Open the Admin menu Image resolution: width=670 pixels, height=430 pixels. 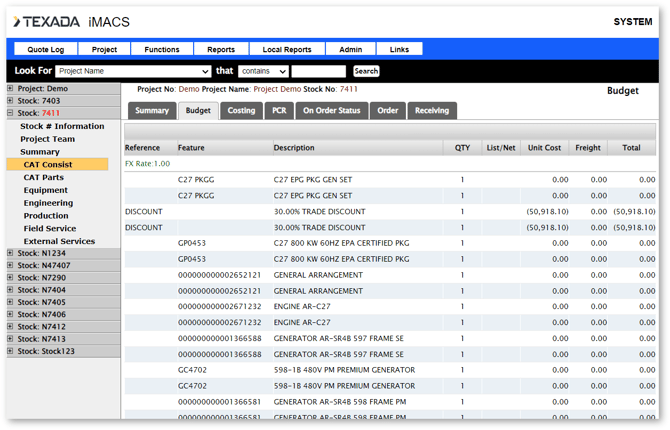coord(350,49)
